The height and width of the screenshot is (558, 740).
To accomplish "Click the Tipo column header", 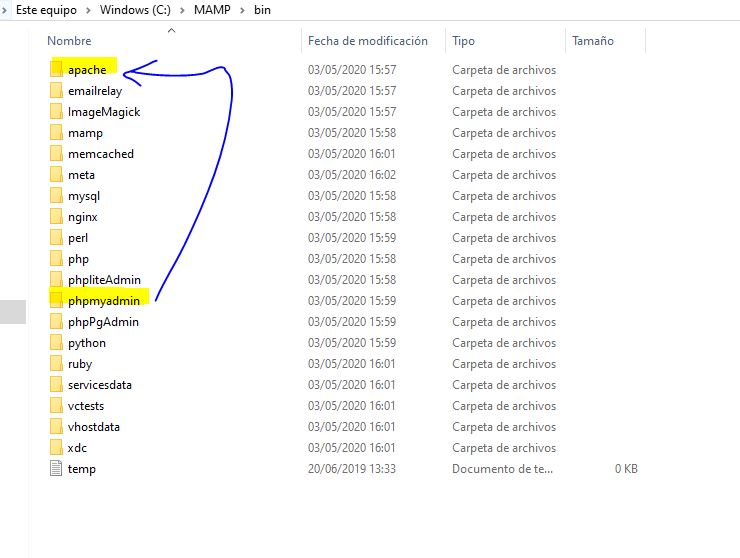I will (463, 41).
